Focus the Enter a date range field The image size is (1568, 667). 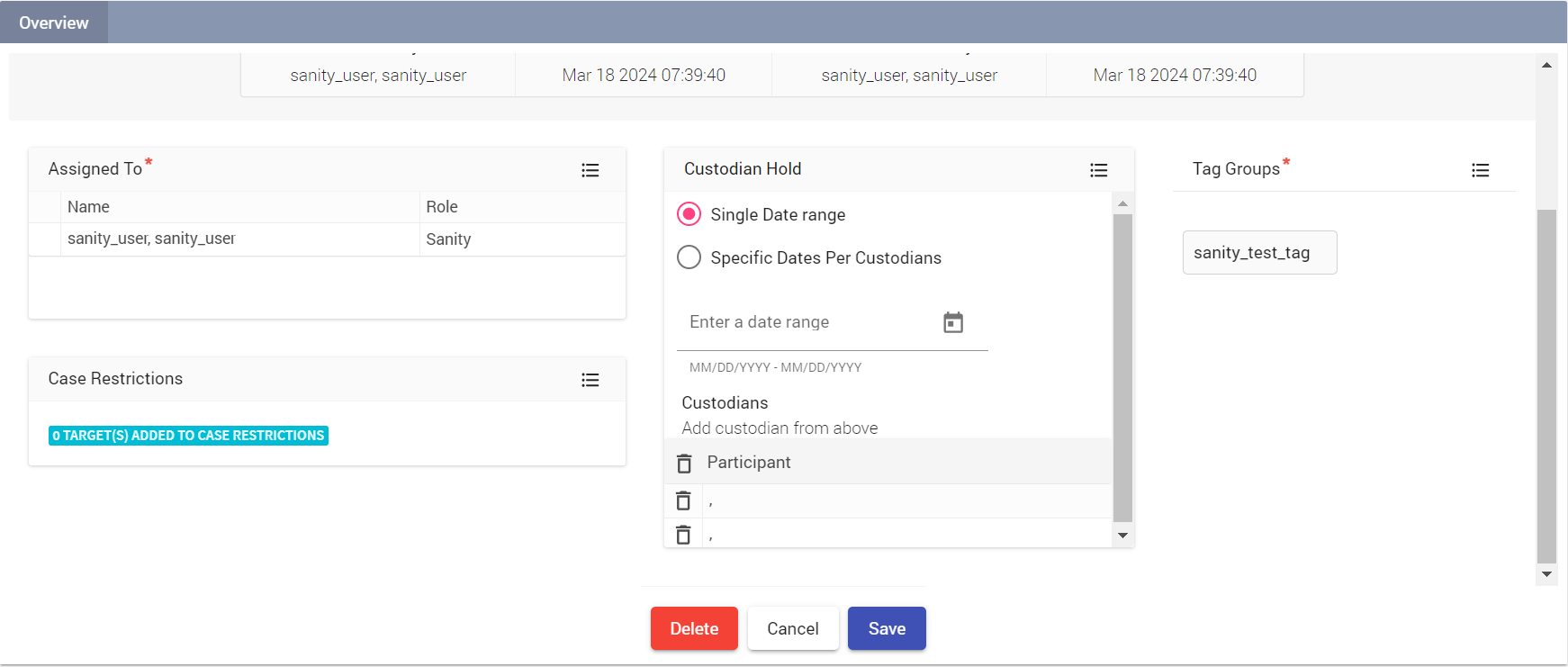(810, 322)
